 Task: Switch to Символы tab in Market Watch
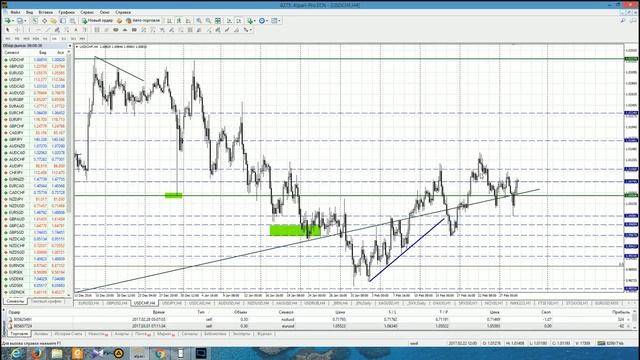15,301
